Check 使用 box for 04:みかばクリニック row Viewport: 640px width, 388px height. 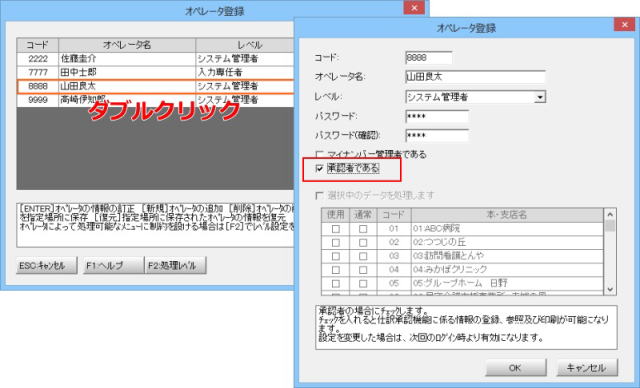[x=336, y=270]
